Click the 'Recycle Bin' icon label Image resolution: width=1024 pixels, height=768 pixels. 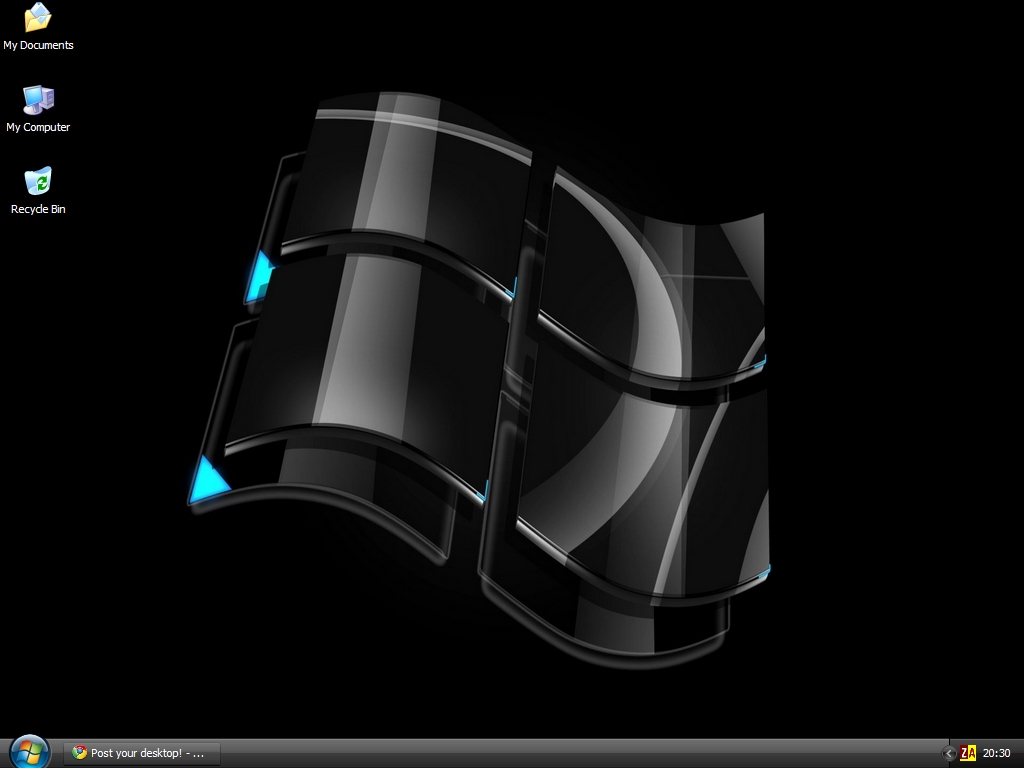(38, 209)
